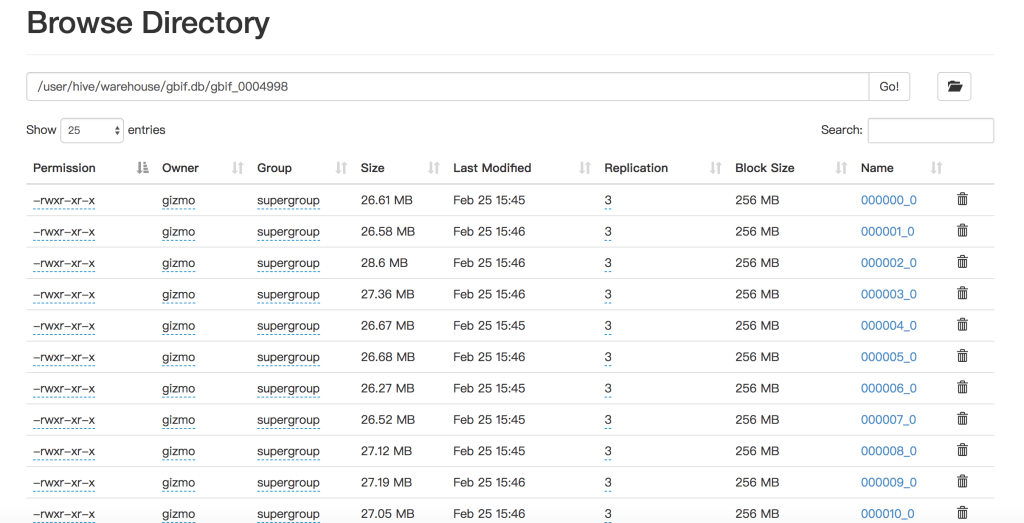Screen dimensions: 1024x523
Task: Sort by Owner column header
Action: click(181, 168)
